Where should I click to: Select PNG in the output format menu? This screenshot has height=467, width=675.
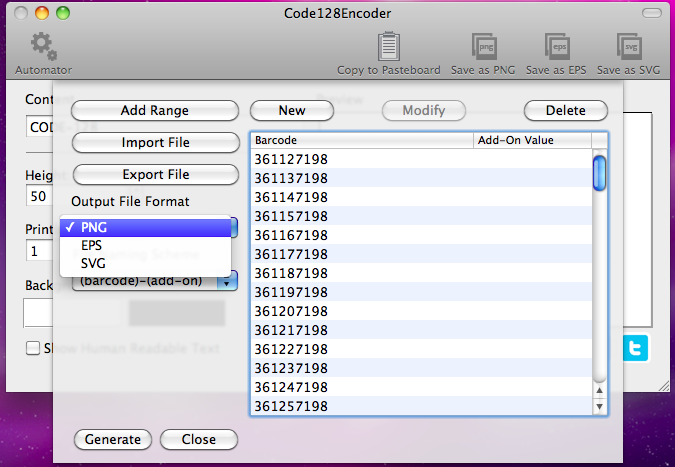[x=146, y=227]
